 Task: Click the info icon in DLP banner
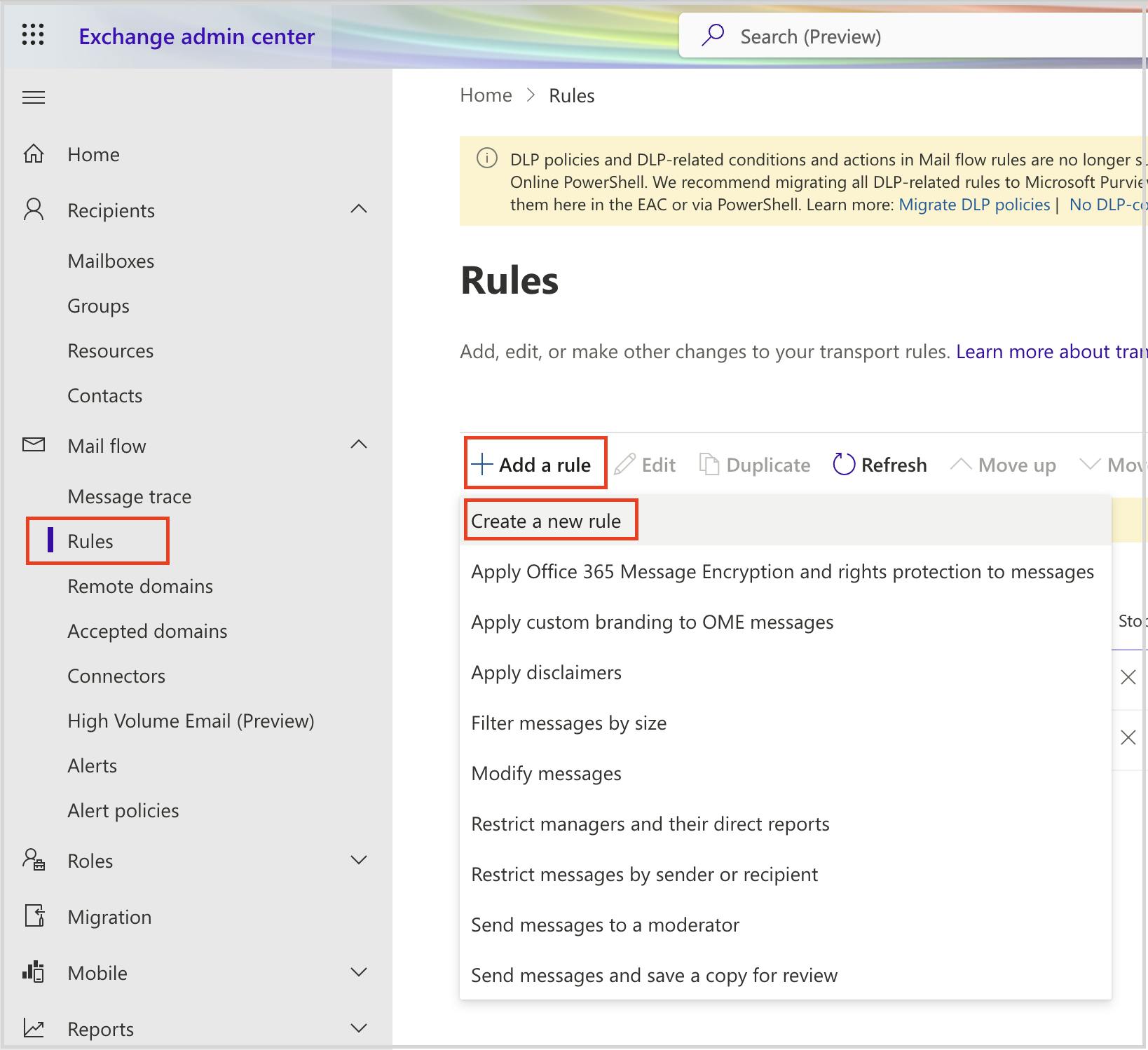coord(486,158)
